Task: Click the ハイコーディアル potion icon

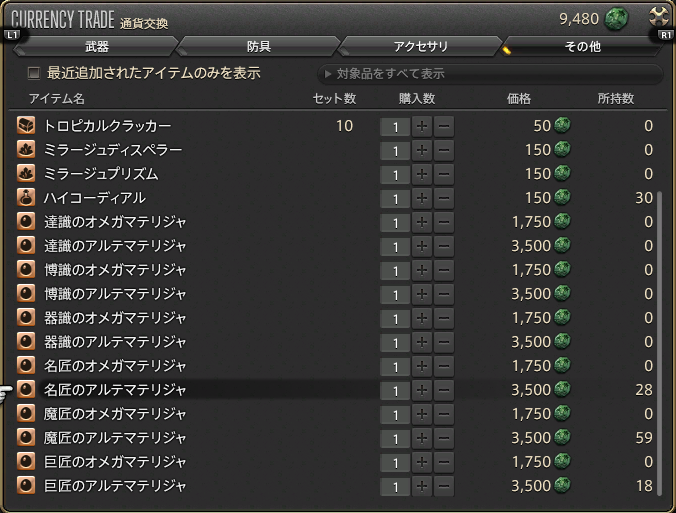Action: (x=26, y=198)
